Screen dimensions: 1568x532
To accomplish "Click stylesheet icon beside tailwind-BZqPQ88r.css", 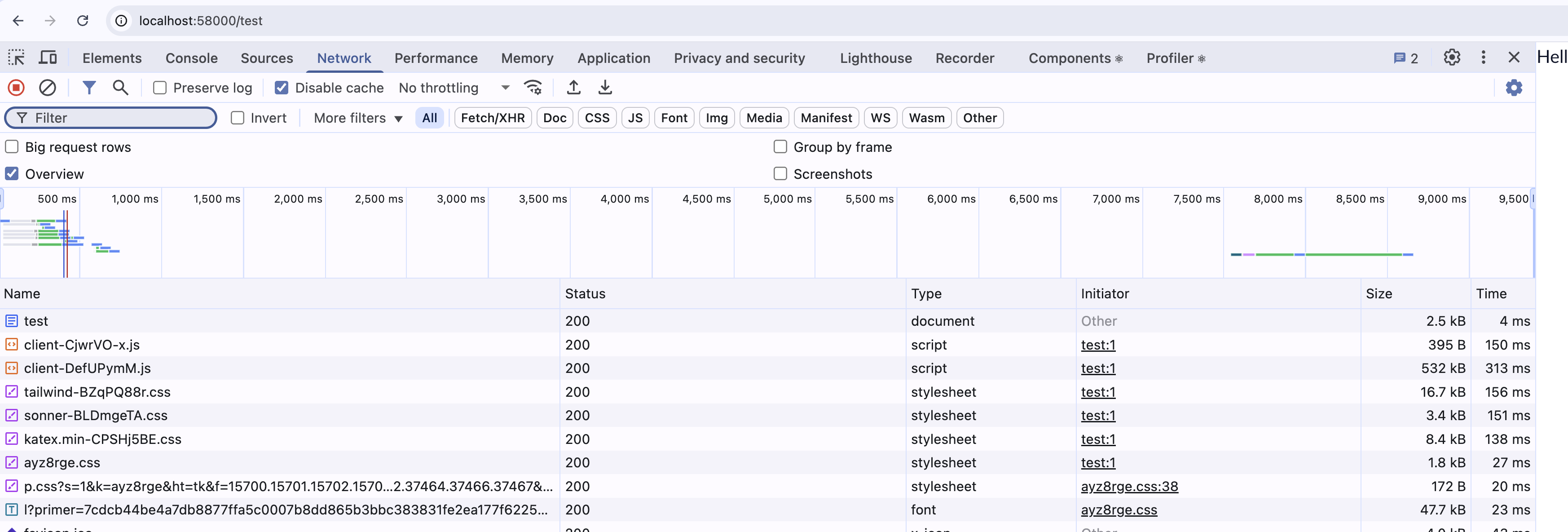I will coord(12,392).
